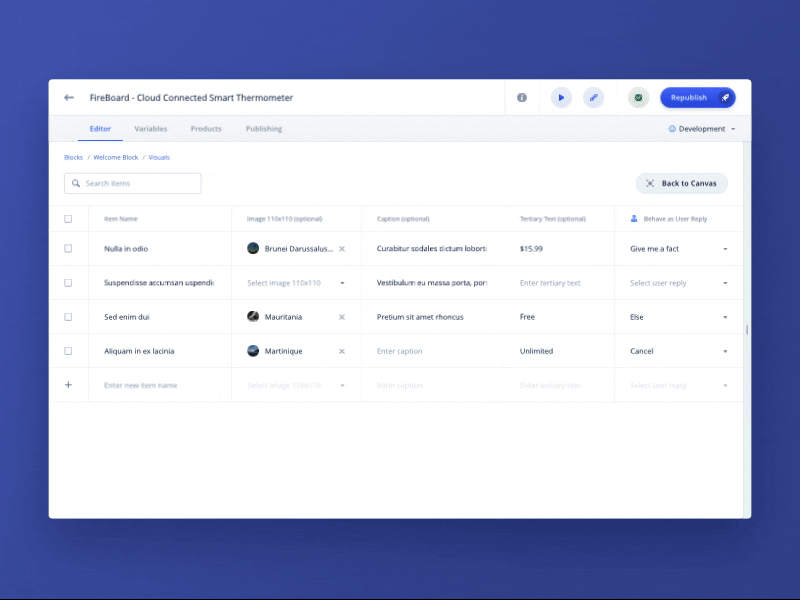Screen dimensions: 800x600
Task: Click the Enter new item name field
Action: [141, 385]
